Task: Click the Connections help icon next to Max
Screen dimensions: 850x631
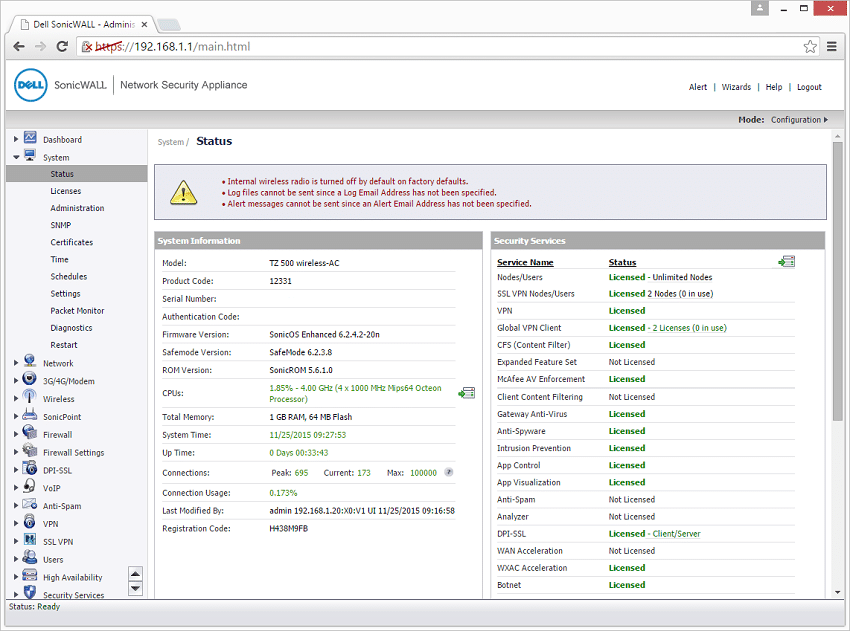Action: [449, 472]
